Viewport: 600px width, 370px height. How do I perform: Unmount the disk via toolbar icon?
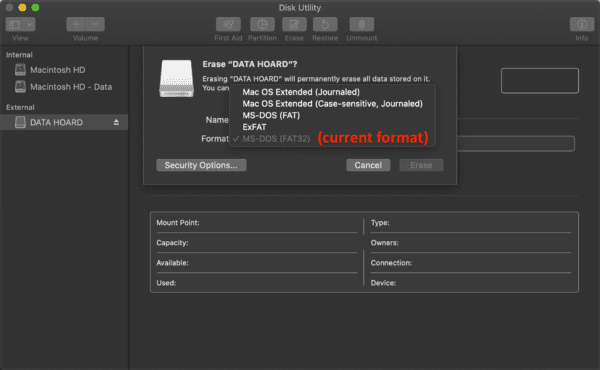(362, 24)
